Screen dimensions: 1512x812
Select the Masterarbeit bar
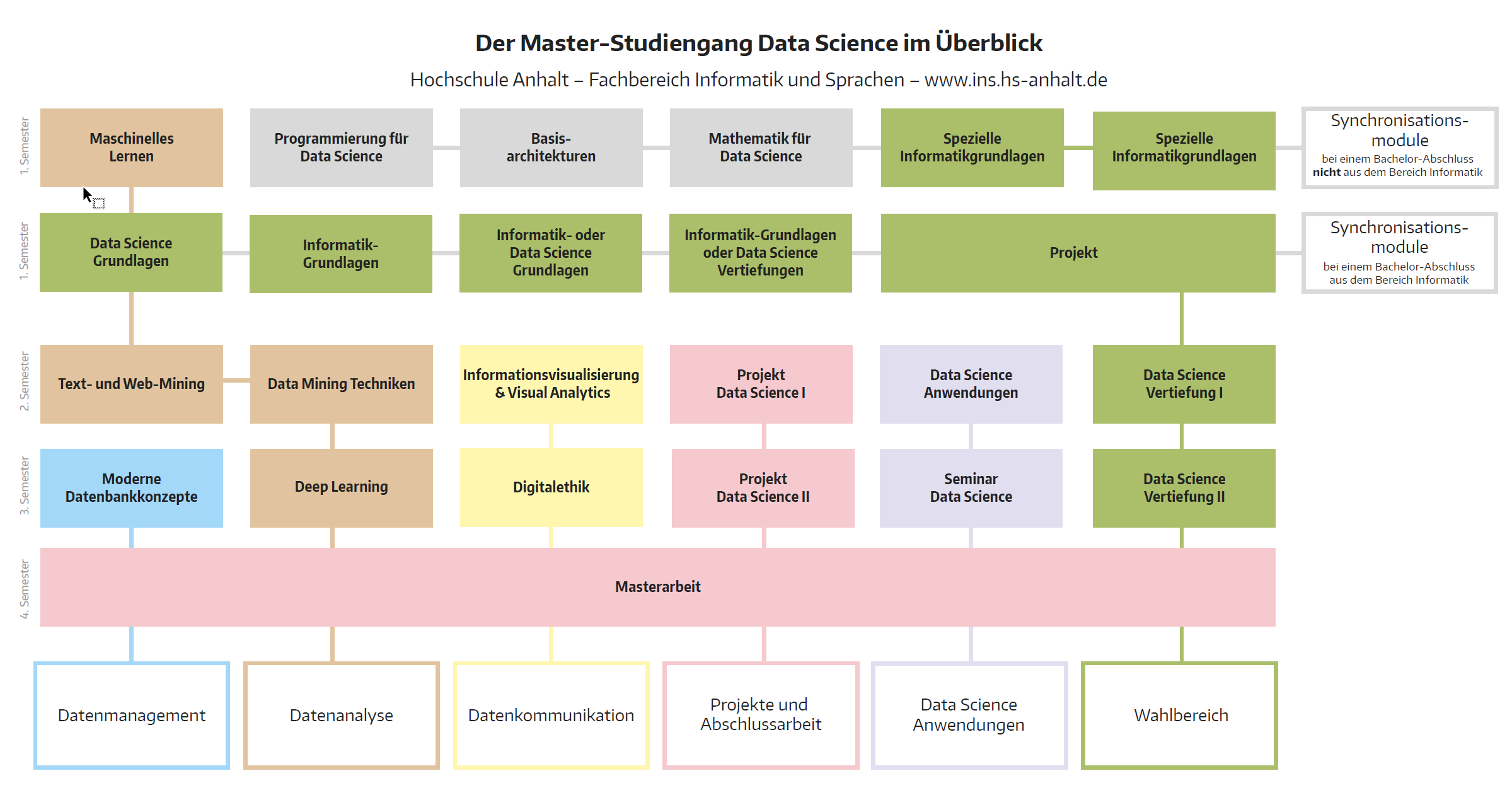pos(658,587)
